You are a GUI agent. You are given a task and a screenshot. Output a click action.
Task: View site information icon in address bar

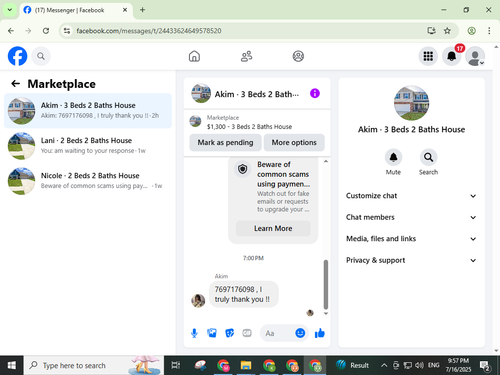pos(67,31)
